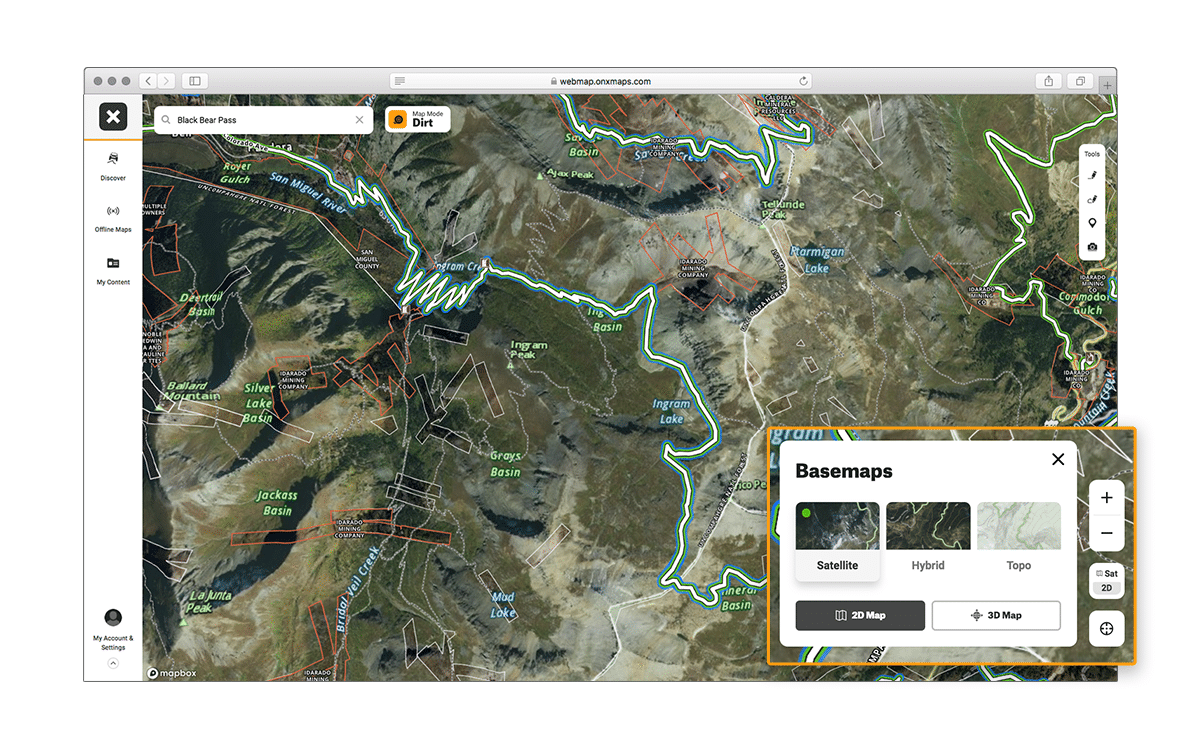Click the onX logo button
Image resolution: width=1200 pixels, height=747 pixels.
[113, 117]
